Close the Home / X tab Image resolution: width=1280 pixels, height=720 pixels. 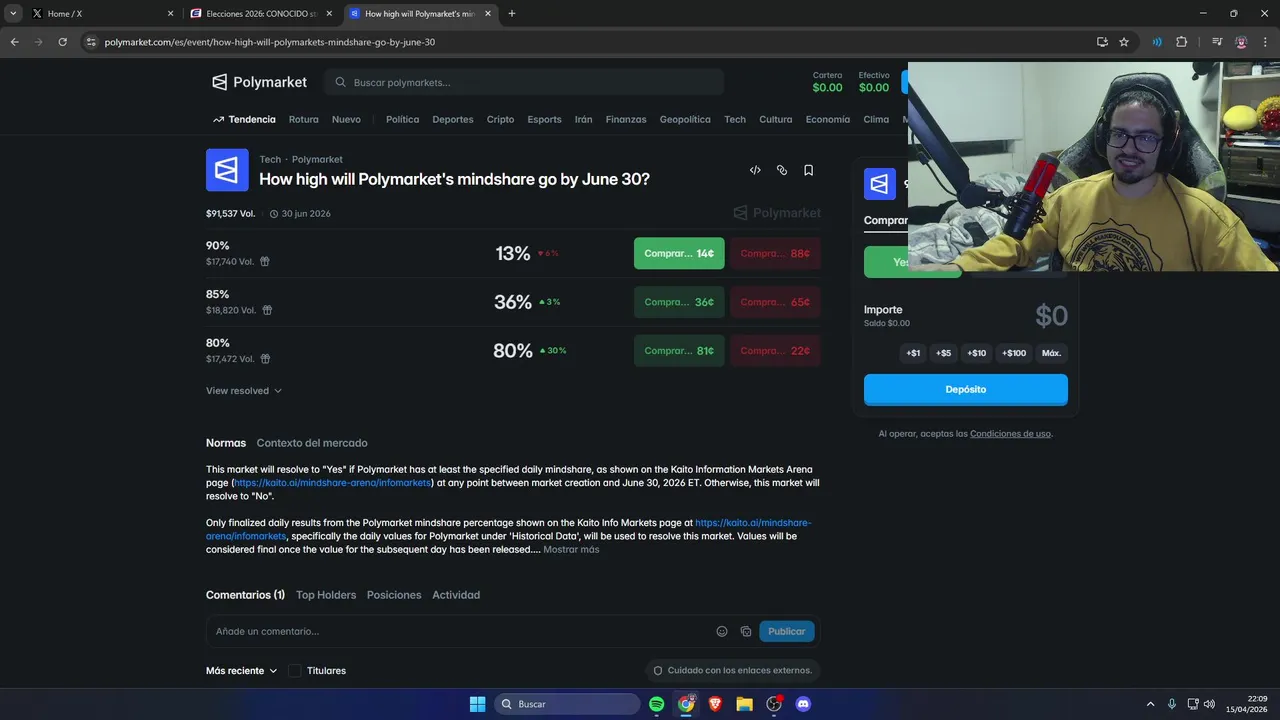170,14
